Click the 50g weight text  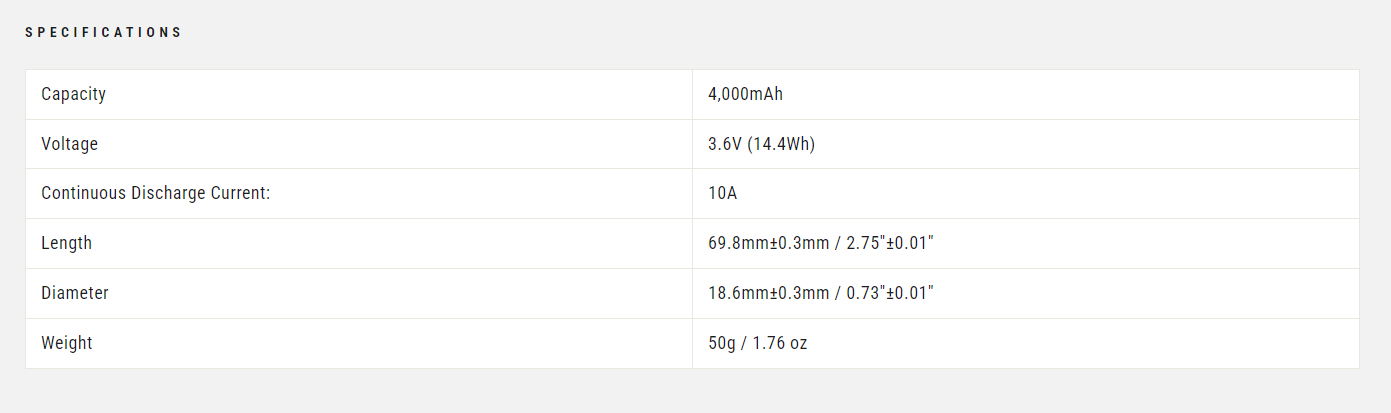click(x=720, y=343)
